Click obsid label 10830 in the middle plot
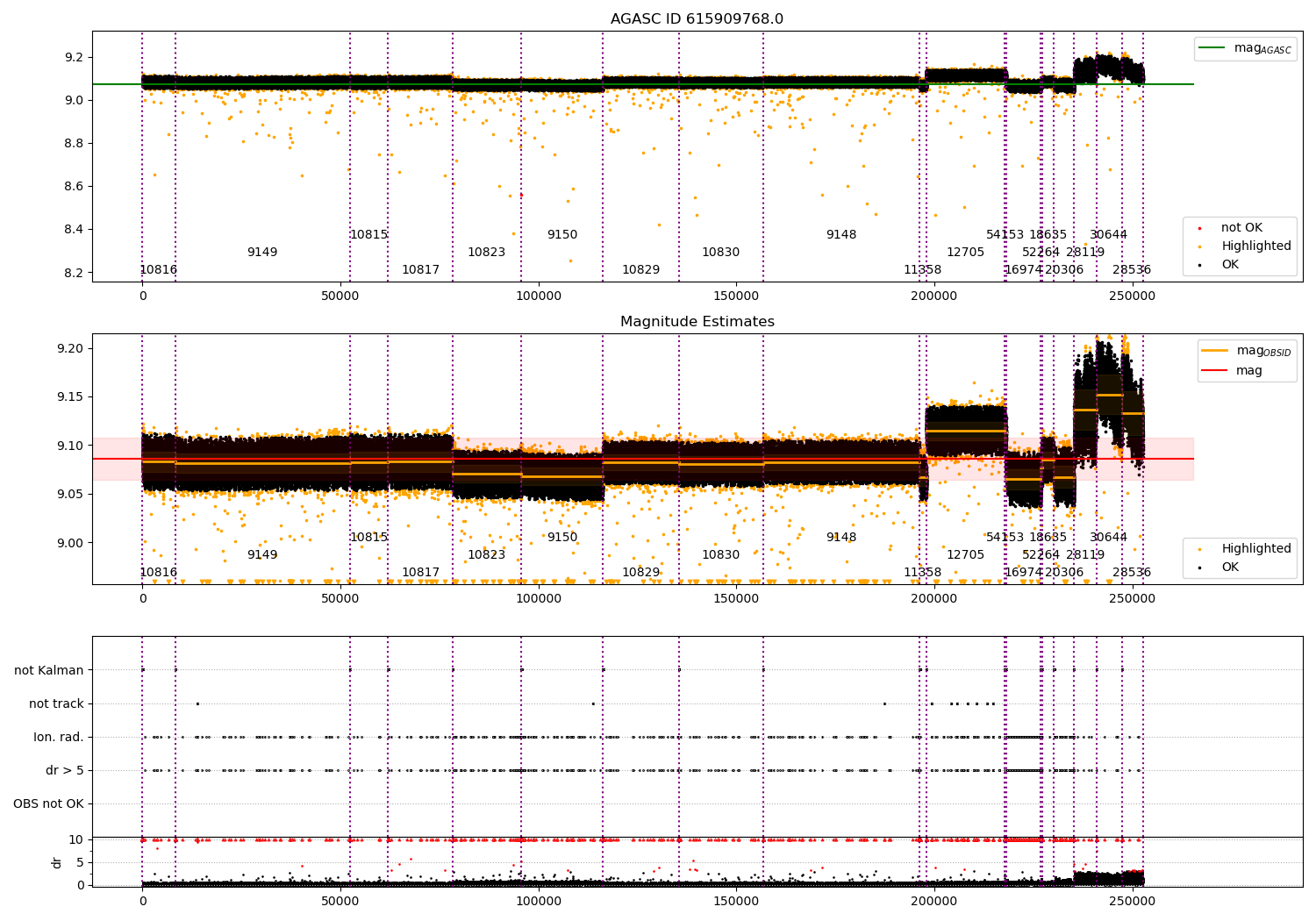 [720, 555]
